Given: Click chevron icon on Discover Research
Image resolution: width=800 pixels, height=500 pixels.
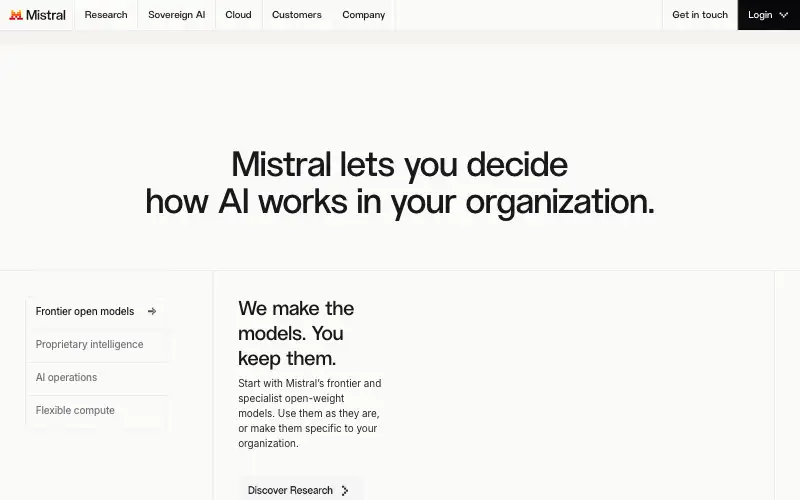Looking at the screenshot, I should click(x=345, y=490).
